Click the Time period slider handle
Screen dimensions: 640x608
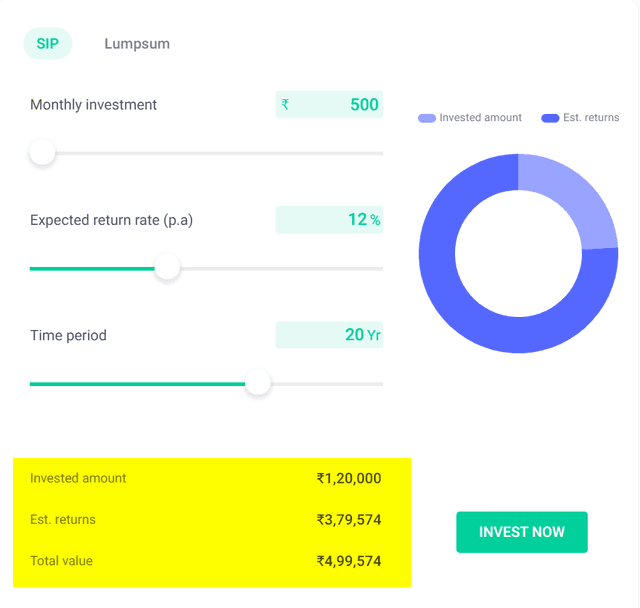click(258, 383)
